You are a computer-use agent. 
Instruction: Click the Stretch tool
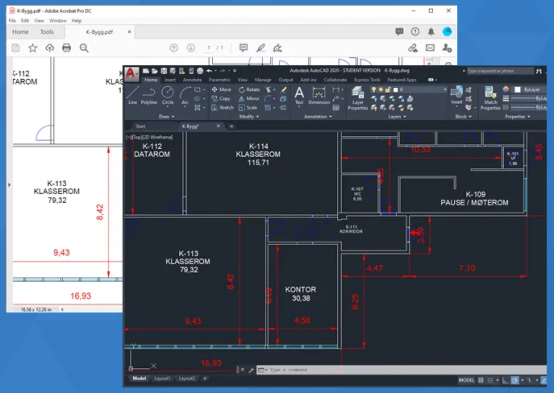point(223,107)
